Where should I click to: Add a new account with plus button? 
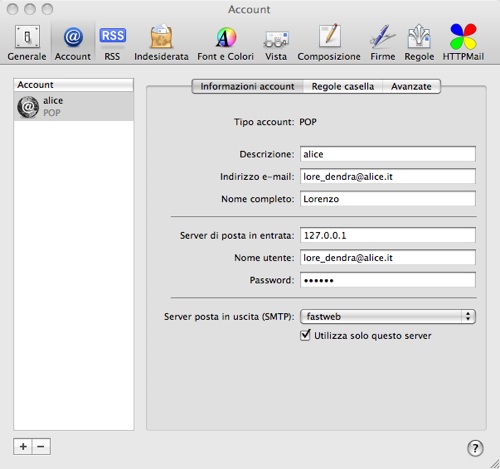pos(23,446)
